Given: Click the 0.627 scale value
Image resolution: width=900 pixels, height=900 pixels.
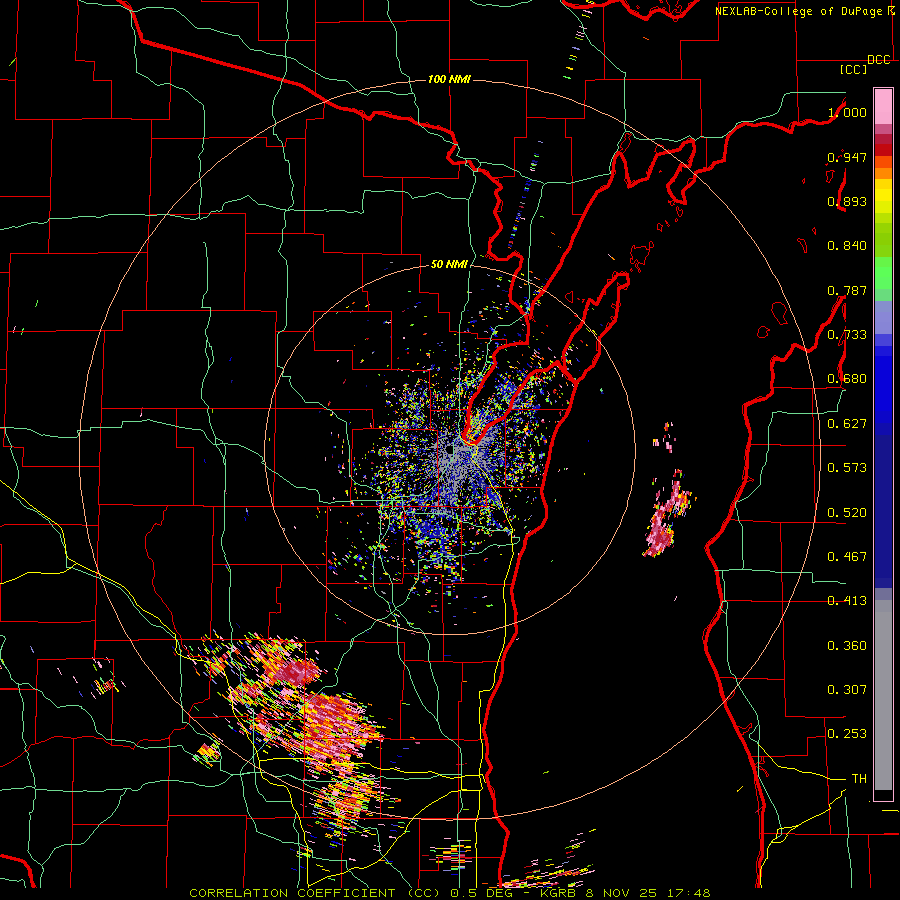Looking at the screenshot, I should [847, 424].
